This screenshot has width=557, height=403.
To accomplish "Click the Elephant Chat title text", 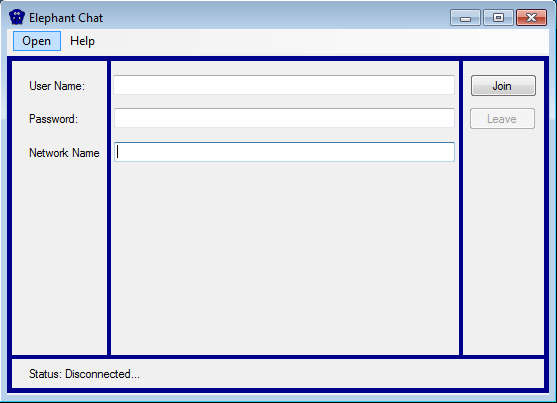I will (66, 18).
